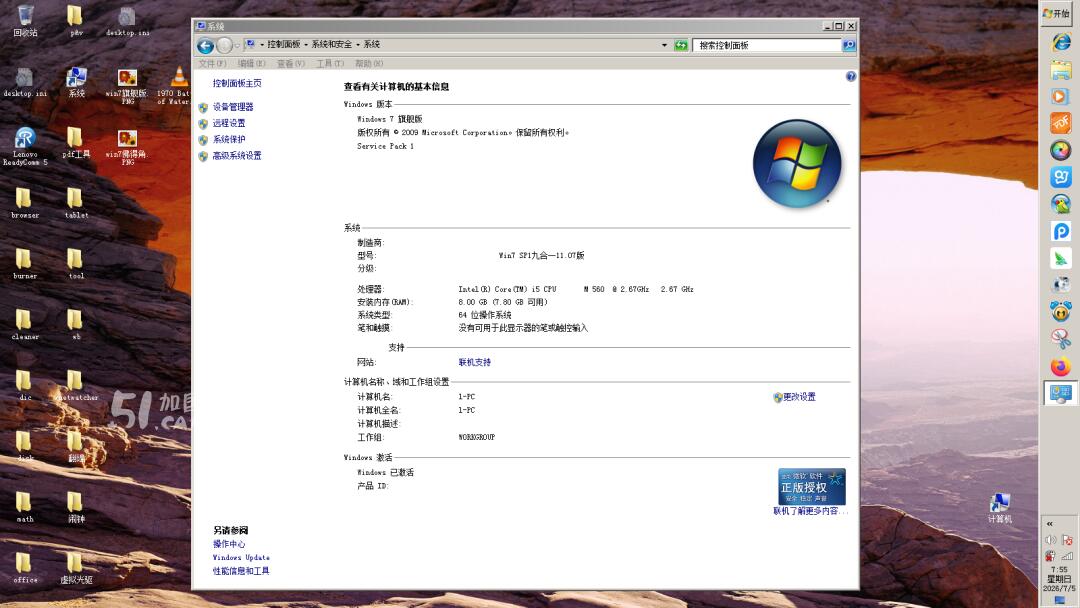
Task: Open the 文件(F) menu
Action: (212, 63)
